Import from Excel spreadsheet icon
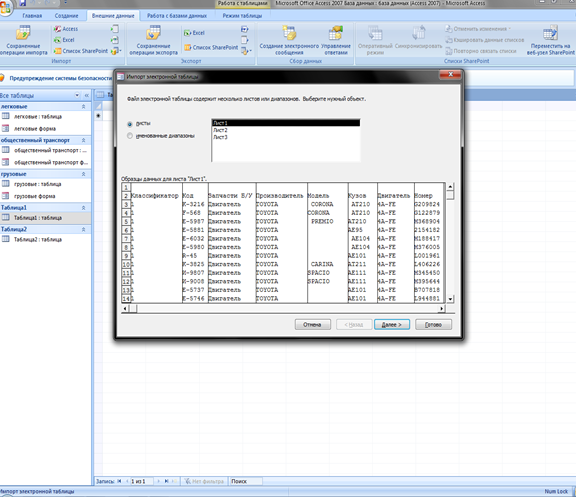This screenshot has width=576, height=497. pyautogui.click(x=58, y=40)
